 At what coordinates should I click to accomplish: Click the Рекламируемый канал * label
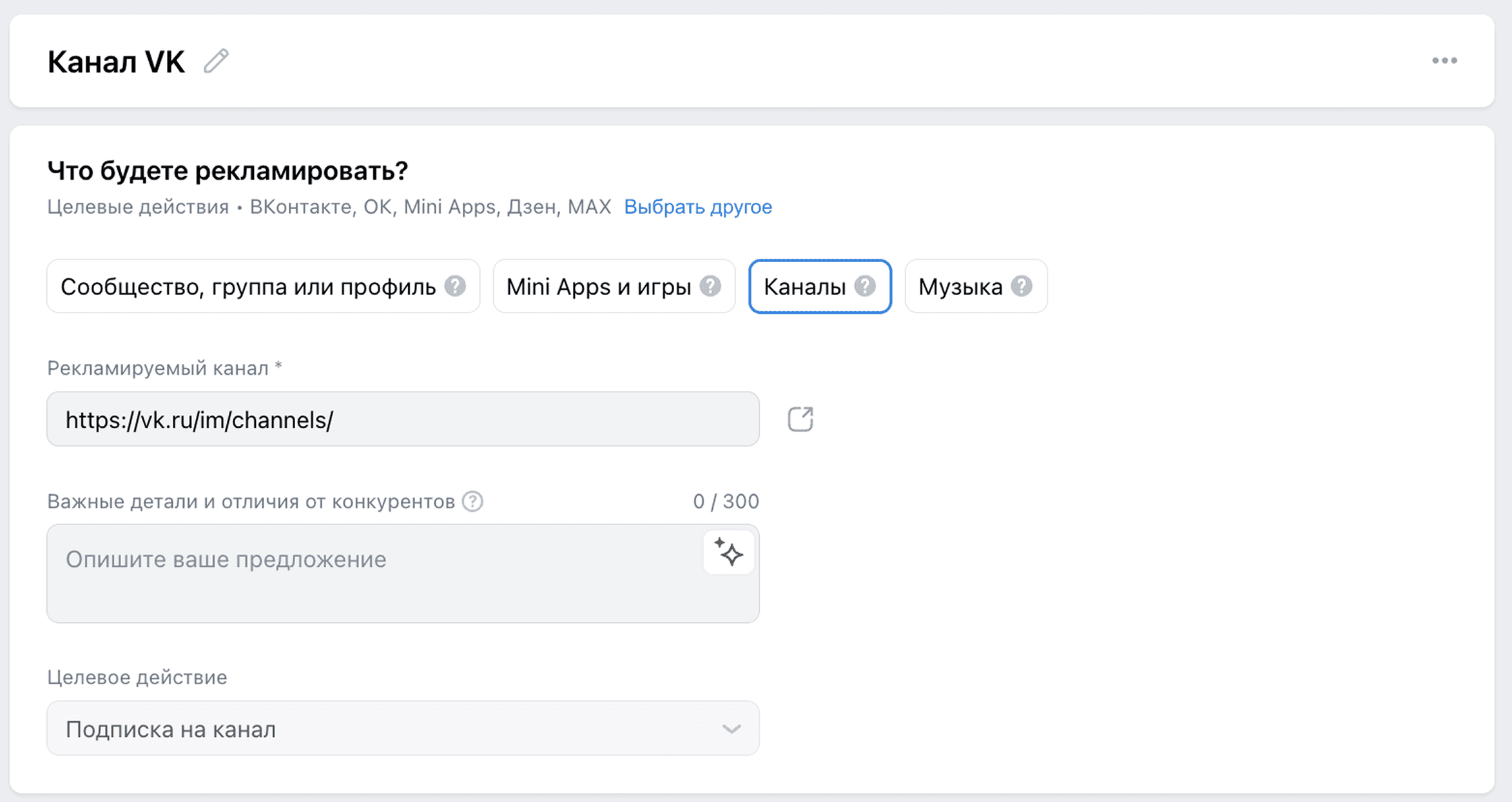(x=164, y=368)
